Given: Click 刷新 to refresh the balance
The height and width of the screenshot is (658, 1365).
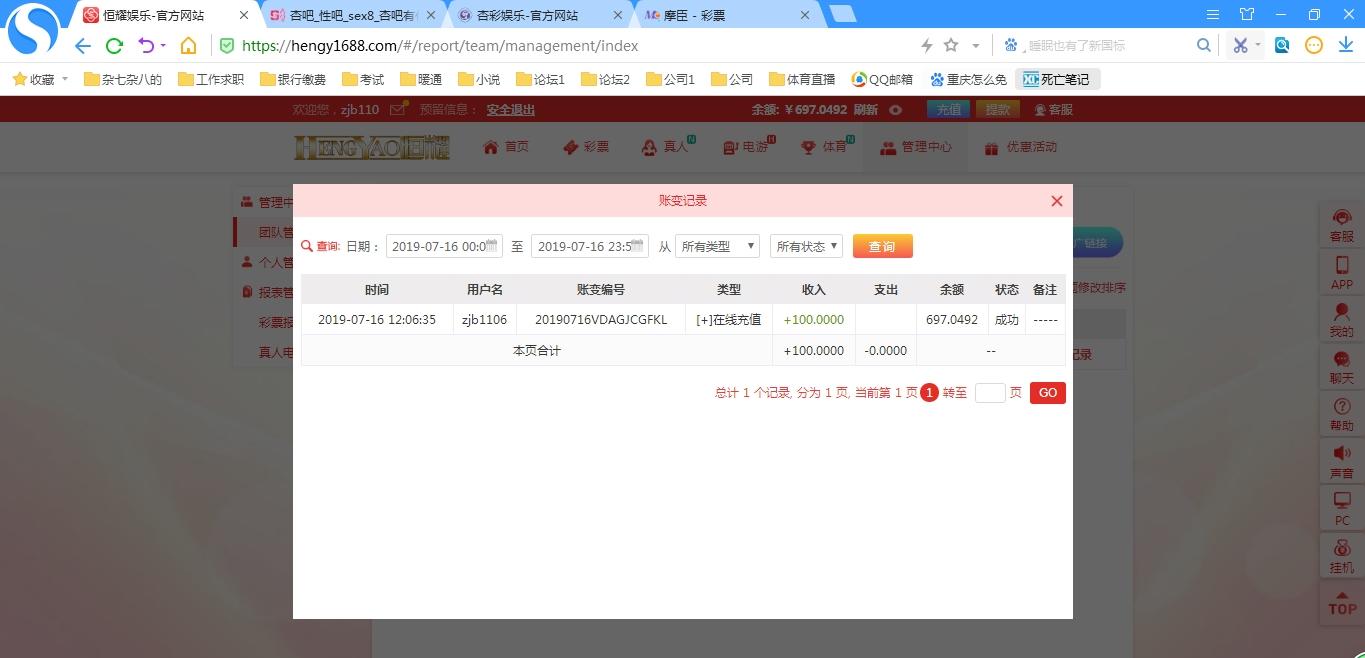Looking at the screenshot, I should tap(866, 110).
